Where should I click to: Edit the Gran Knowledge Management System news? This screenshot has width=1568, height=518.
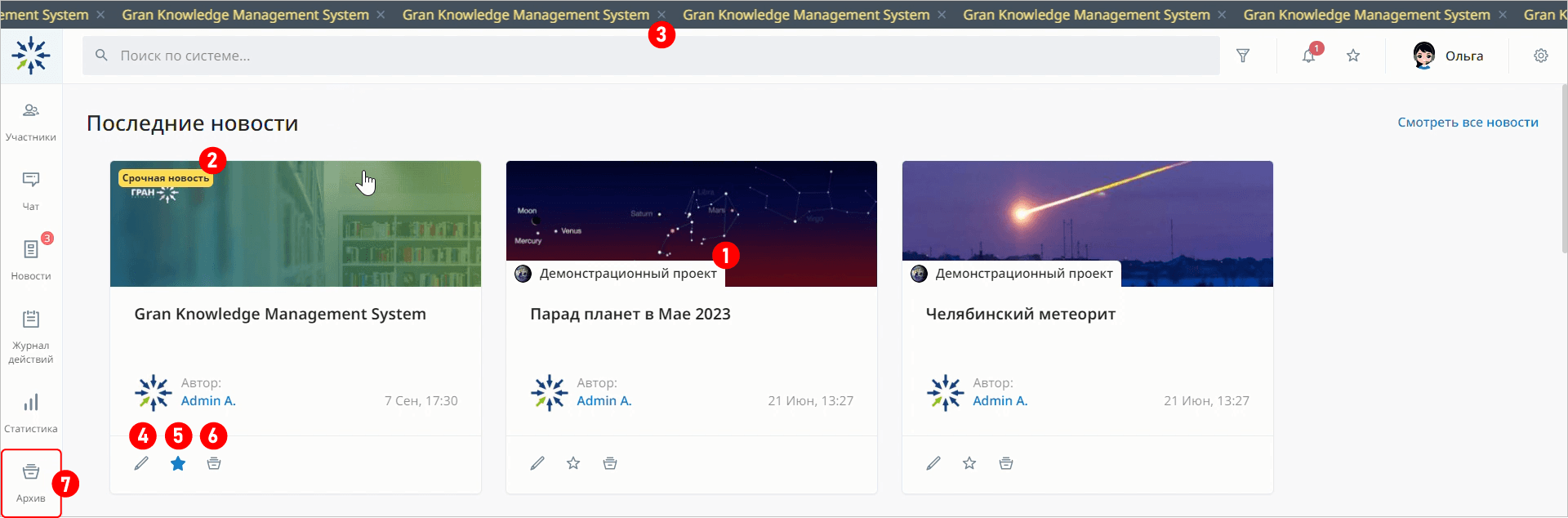141,463
